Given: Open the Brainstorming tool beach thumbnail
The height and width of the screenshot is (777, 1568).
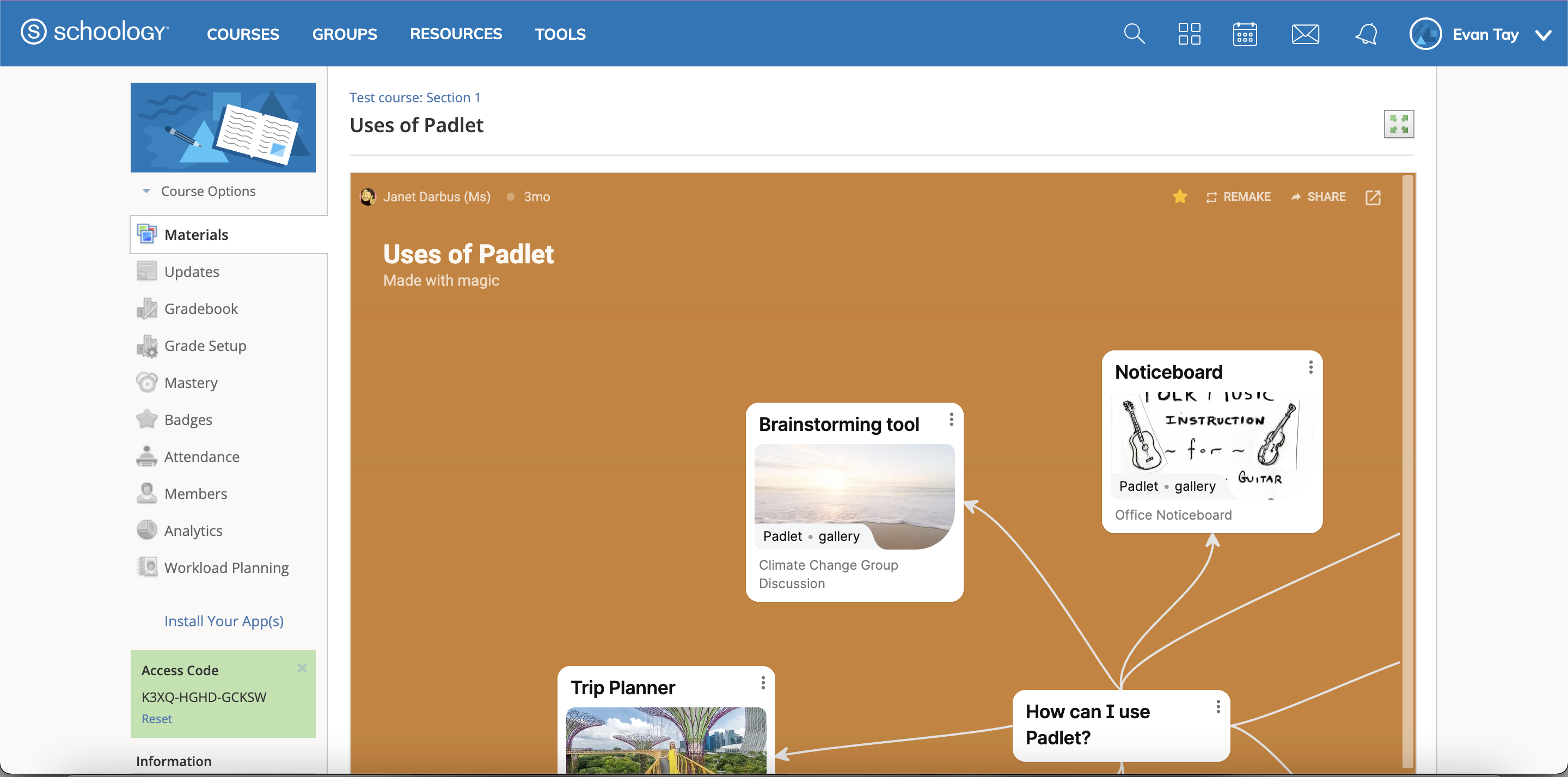Looking at the screenshot, I should 854,496.
